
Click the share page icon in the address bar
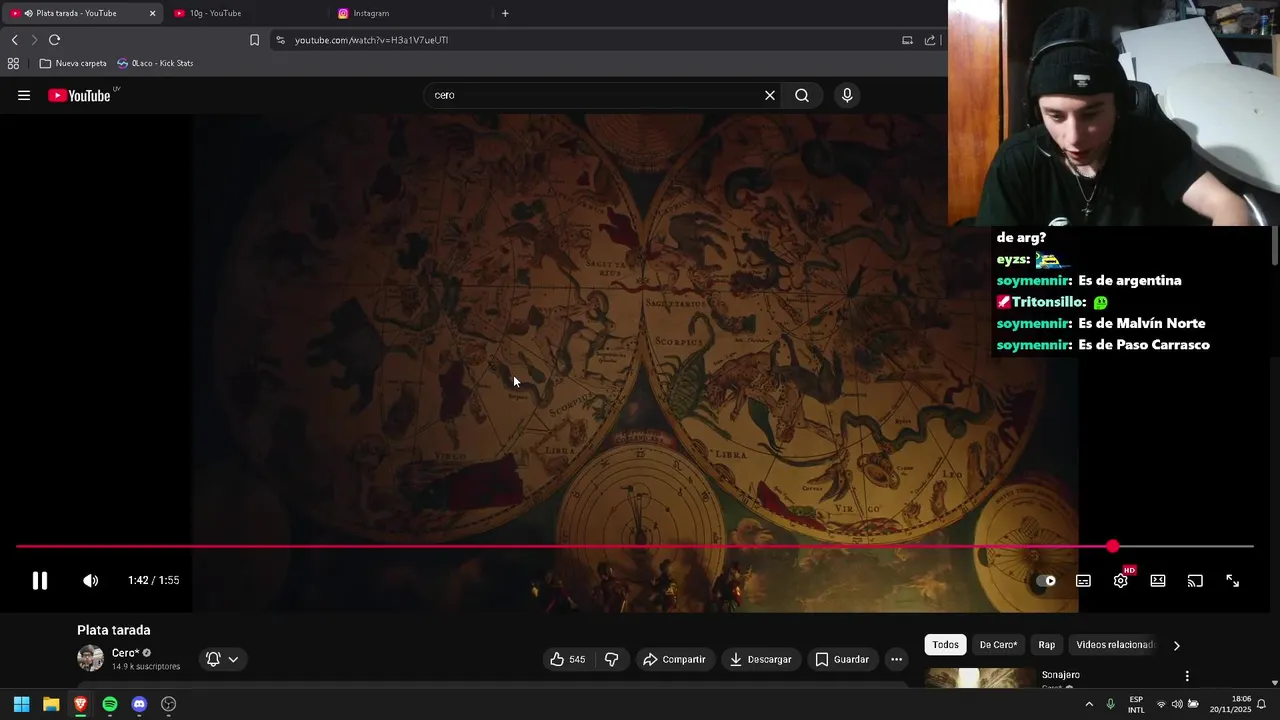click(x=930, y=40)
